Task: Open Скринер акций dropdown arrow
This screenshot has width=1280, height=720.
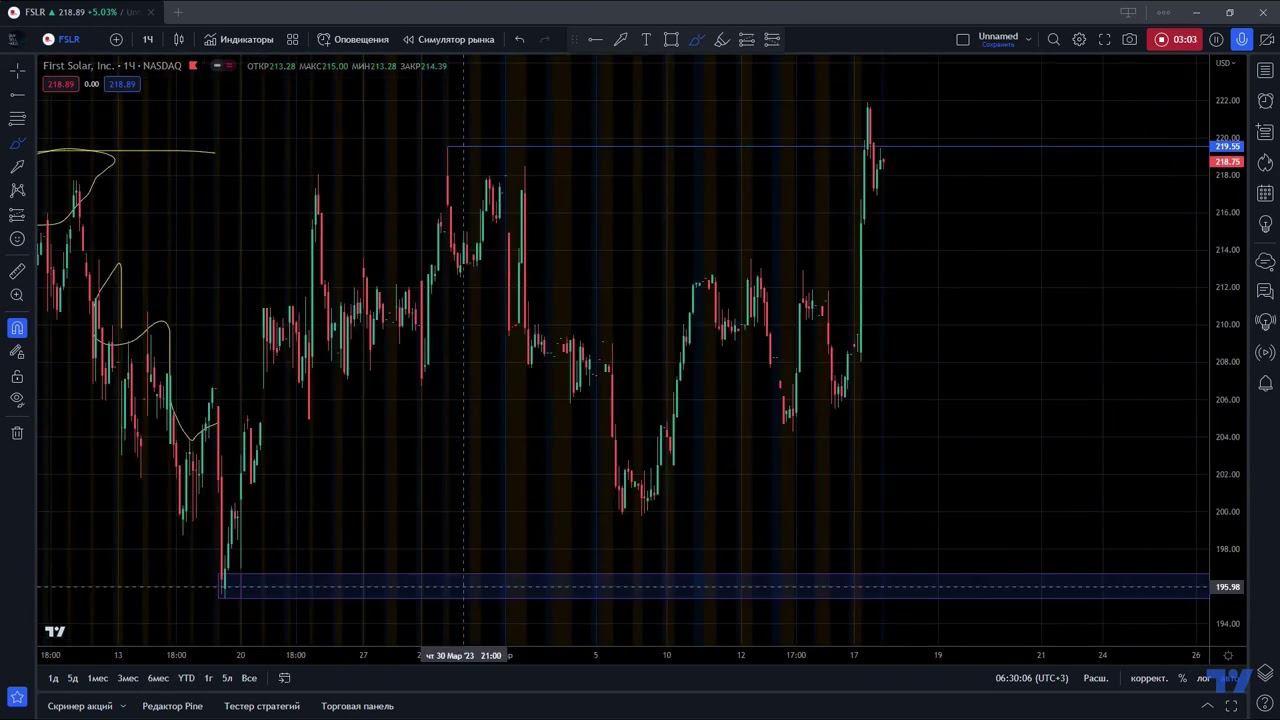Action: (x=123, y=706)
